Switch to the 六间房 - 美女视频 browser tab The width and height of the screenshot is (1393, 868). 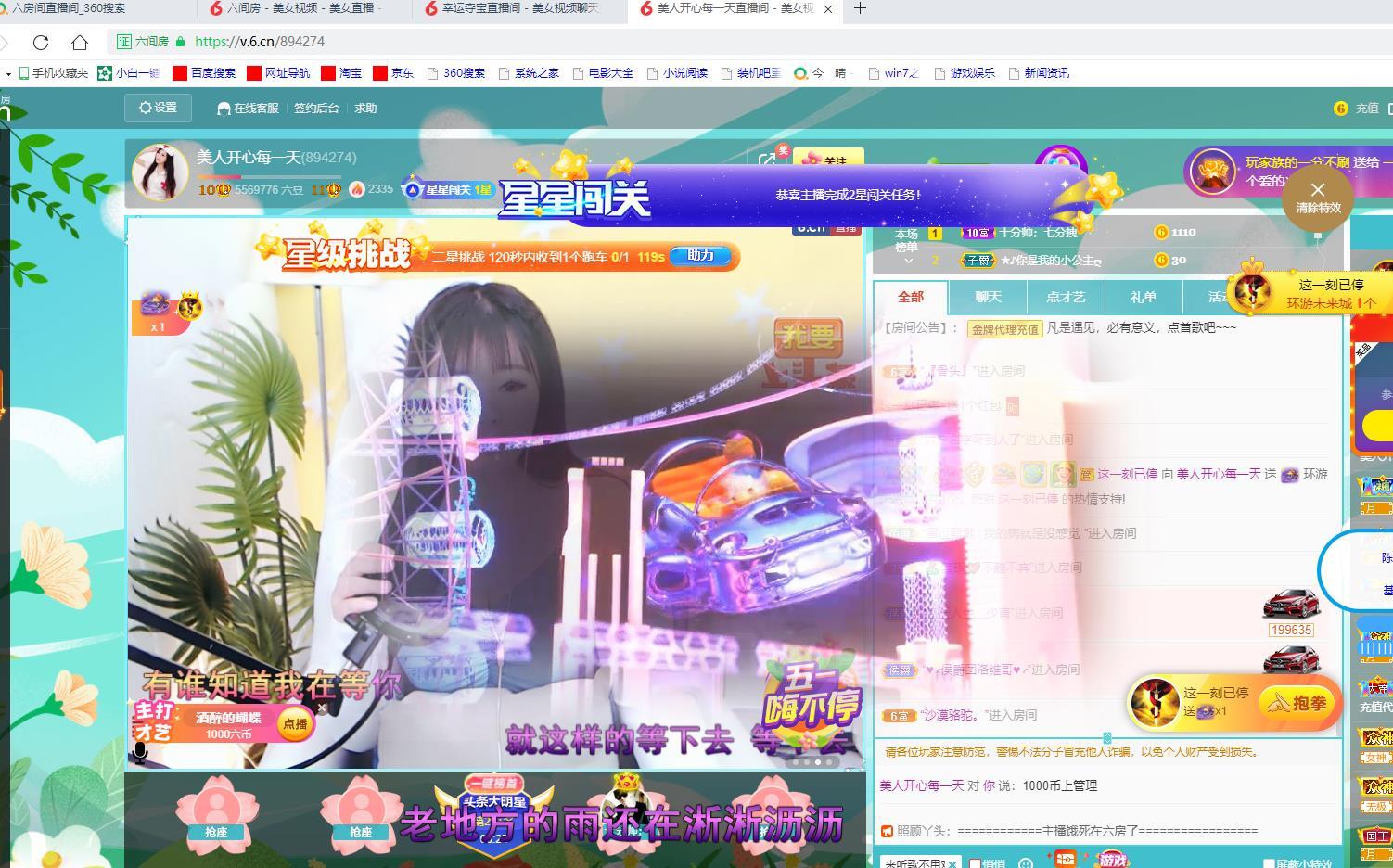[x=303, y=8]
